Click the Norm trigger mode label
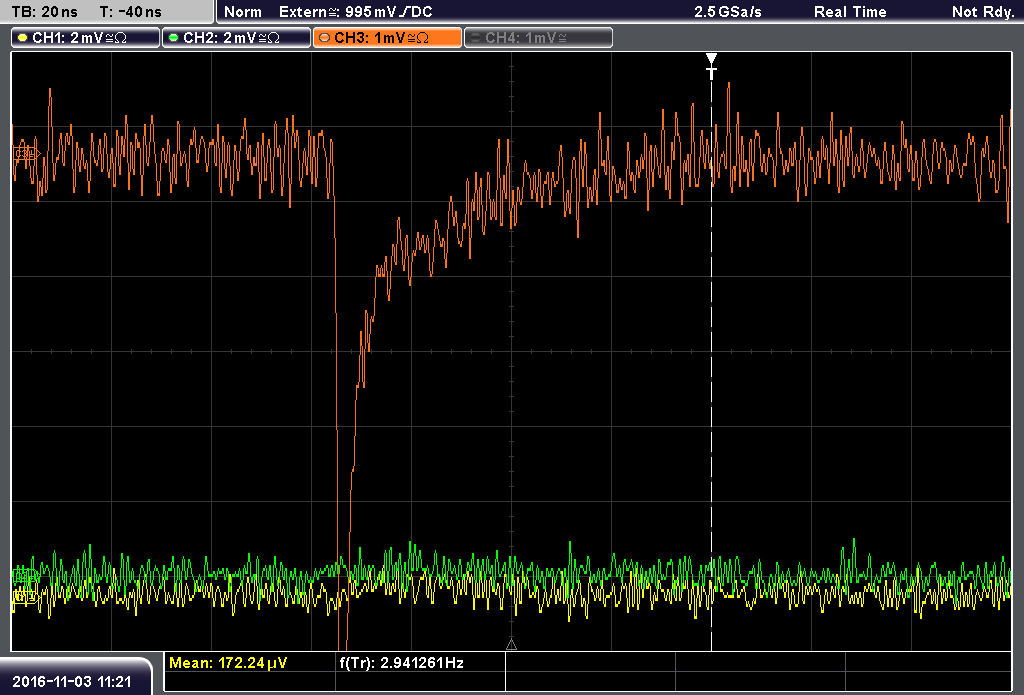This screenshot has height=695, width=1024. click(x=243, y=12)
